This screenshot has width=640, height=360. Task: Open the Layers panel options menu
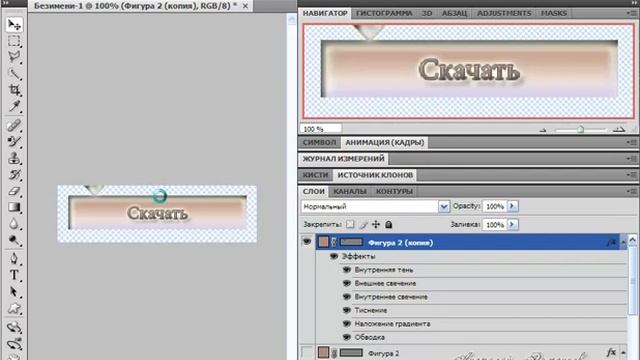click(632, 191)
